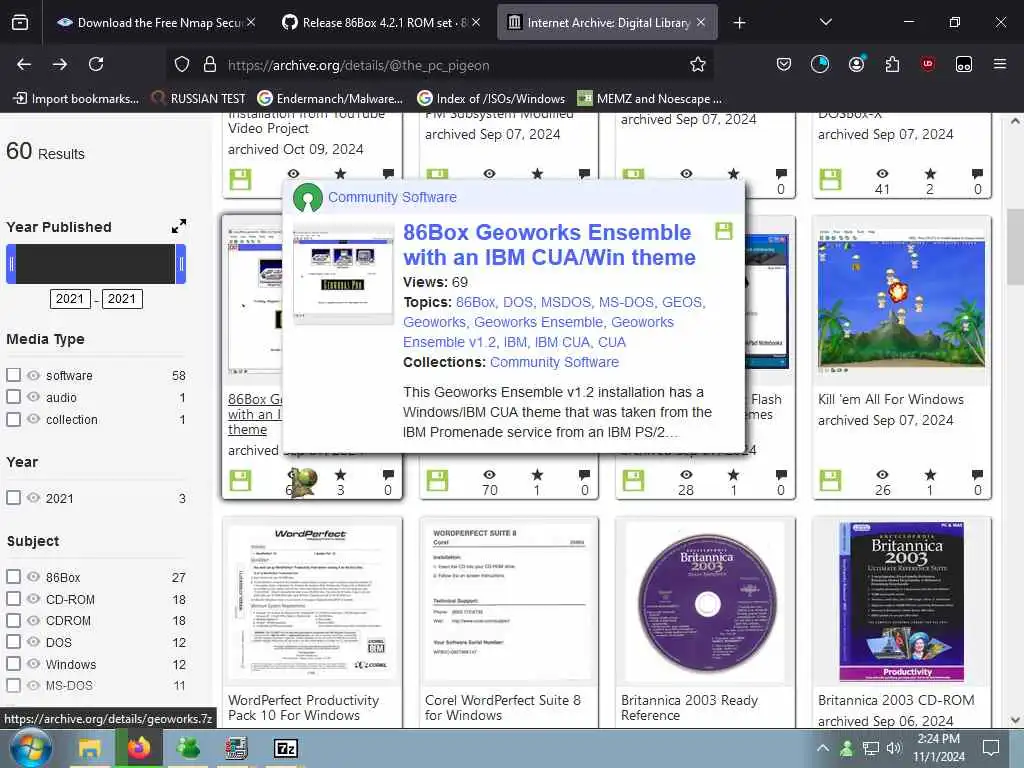
Task: Open the Firefox View icon before the tabs
Action: (20, 23)
